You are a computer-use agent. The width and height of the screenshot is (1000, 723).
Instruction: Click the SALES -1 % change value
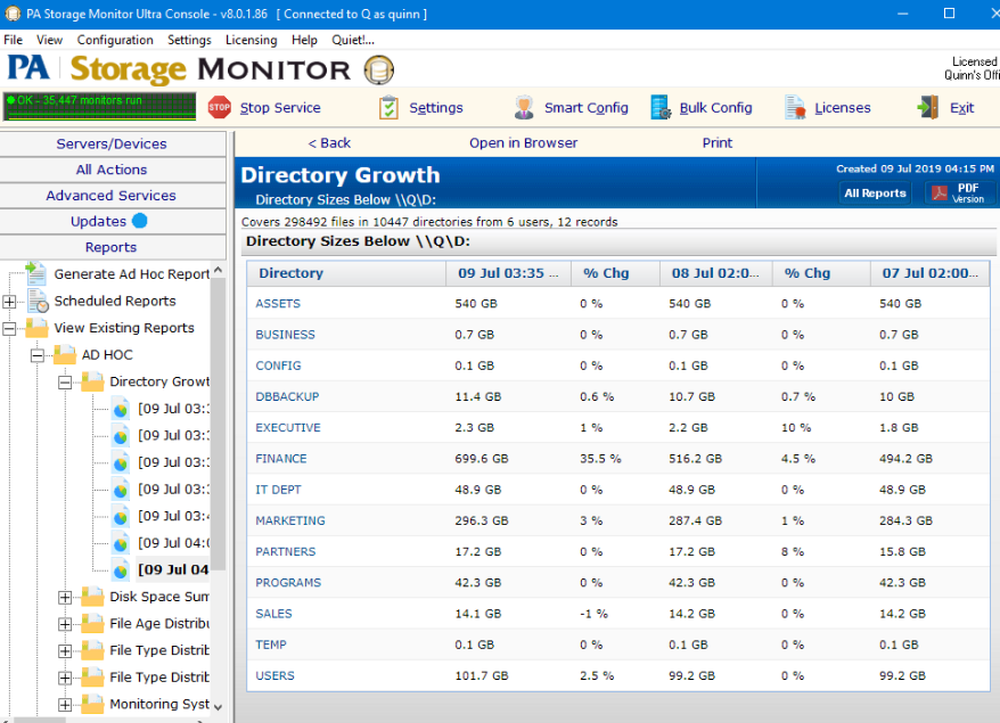[x=594, y=613]
